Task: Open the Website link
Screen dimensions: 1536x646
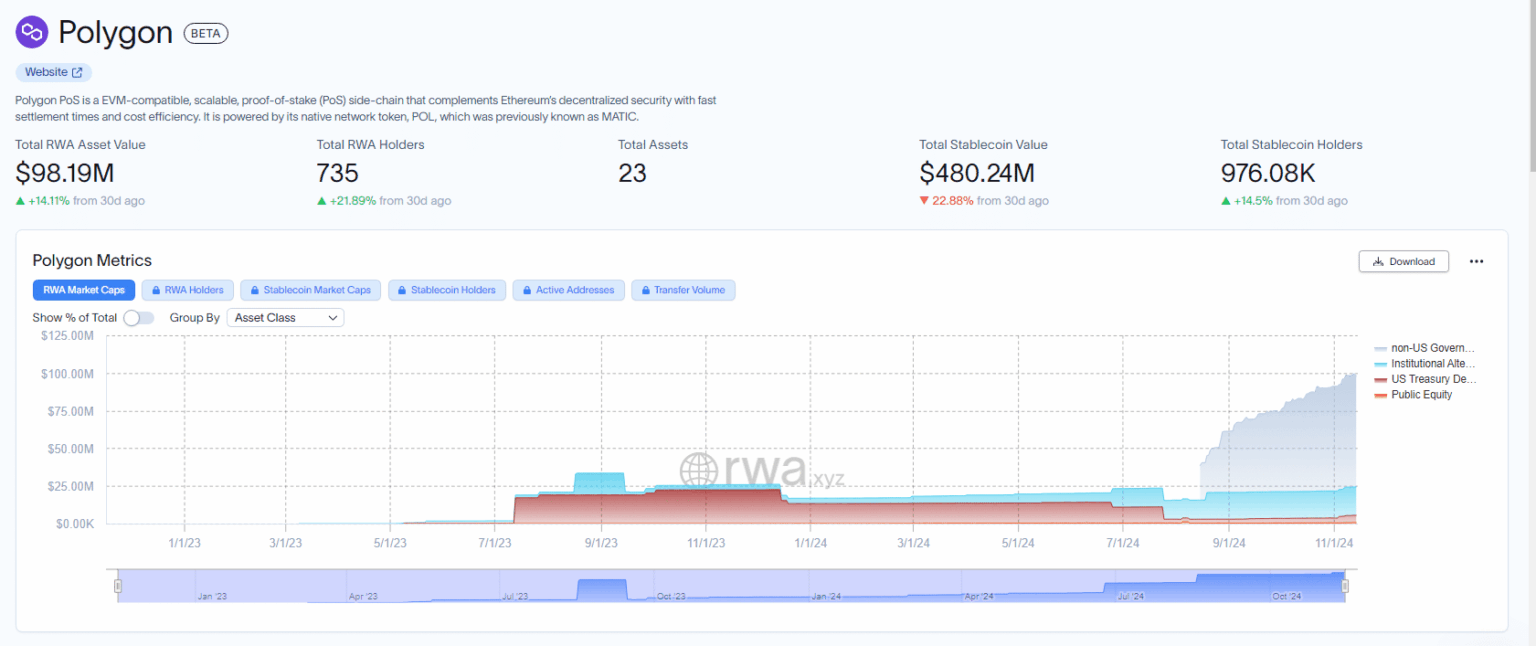Action: (53, 71)
